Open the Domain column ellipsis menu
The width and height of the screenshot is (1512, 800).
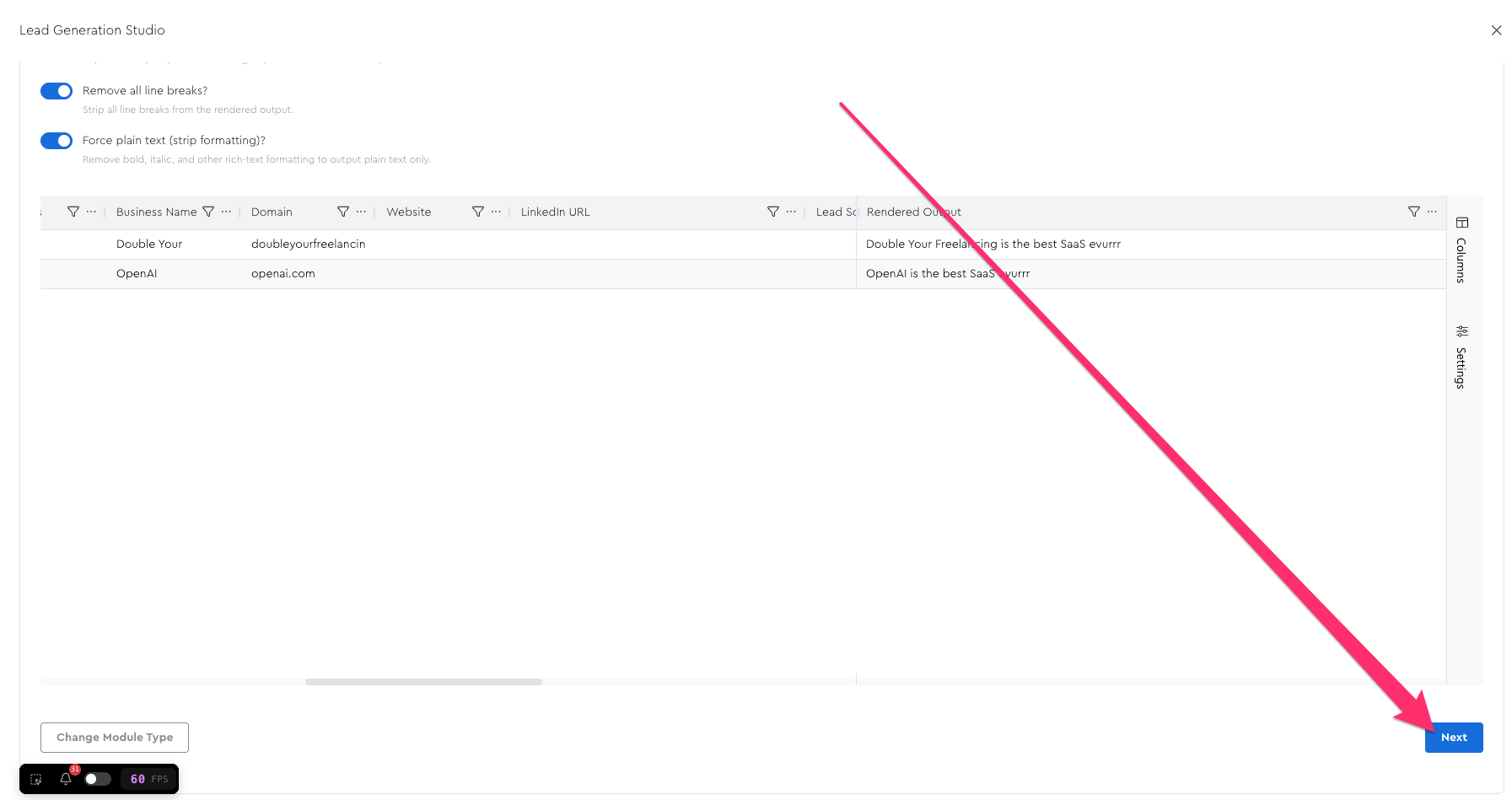pyautogui.click(x=361, y=212)
